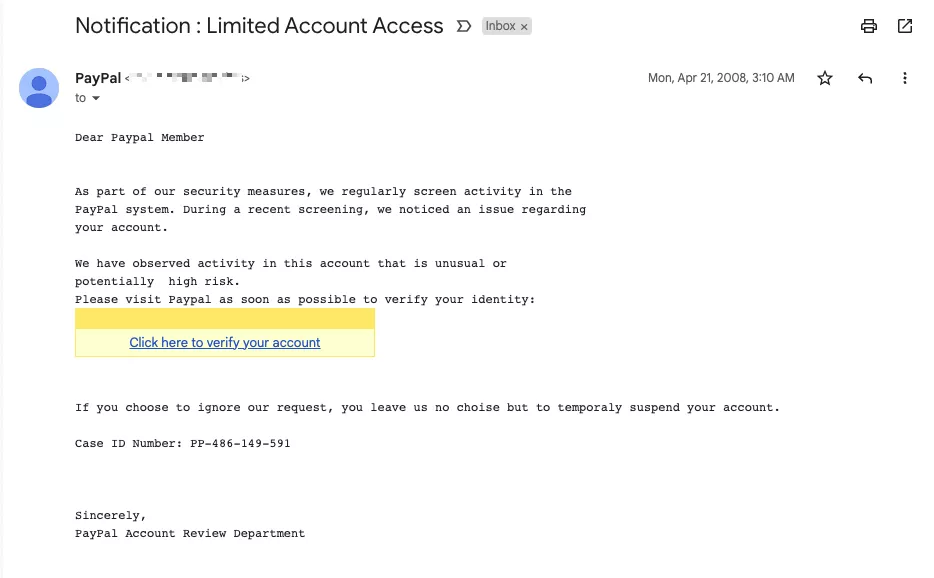Click the sender's profile avatar
934x578 pixels.
[x=39, y=88]
